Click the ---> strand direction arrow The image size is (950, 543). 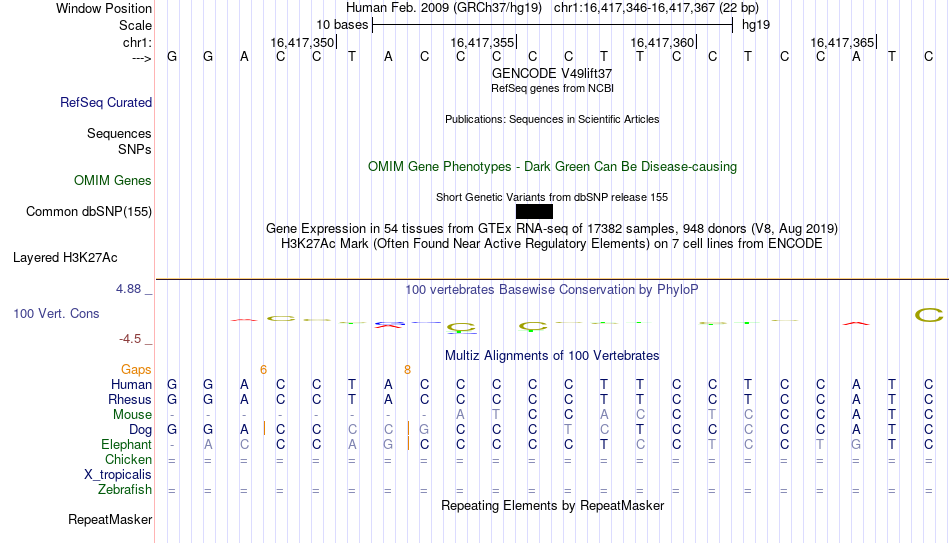pos(142,58)
